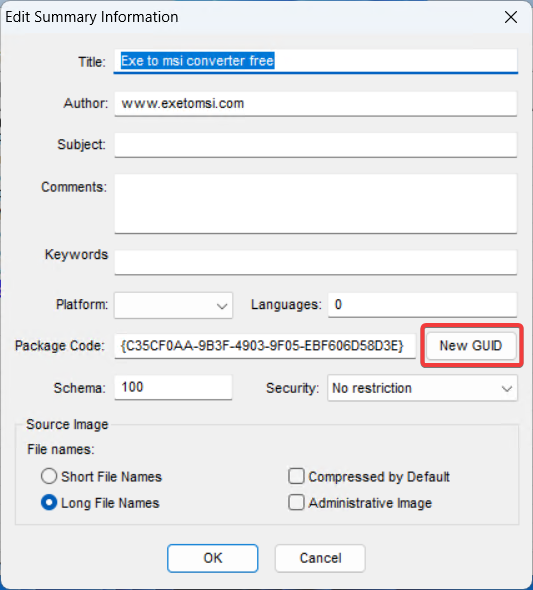Generate a New GUID
Viewport: 533px width, 590px height.
[x=471, y=345]
